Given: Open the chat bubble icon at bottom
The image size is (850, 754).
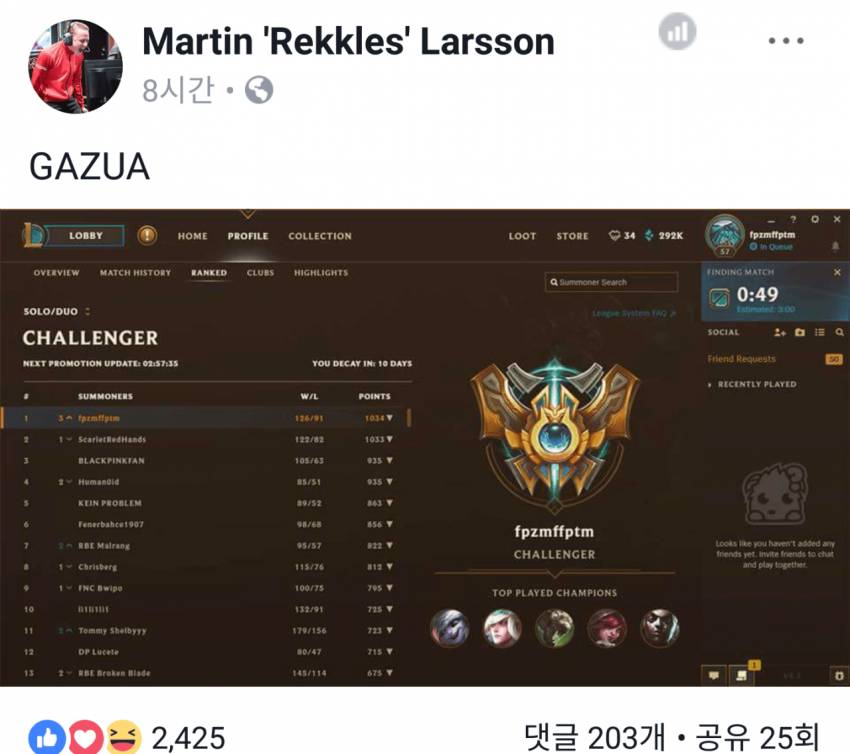Looking at the screenshot, I should coord(713,675).
